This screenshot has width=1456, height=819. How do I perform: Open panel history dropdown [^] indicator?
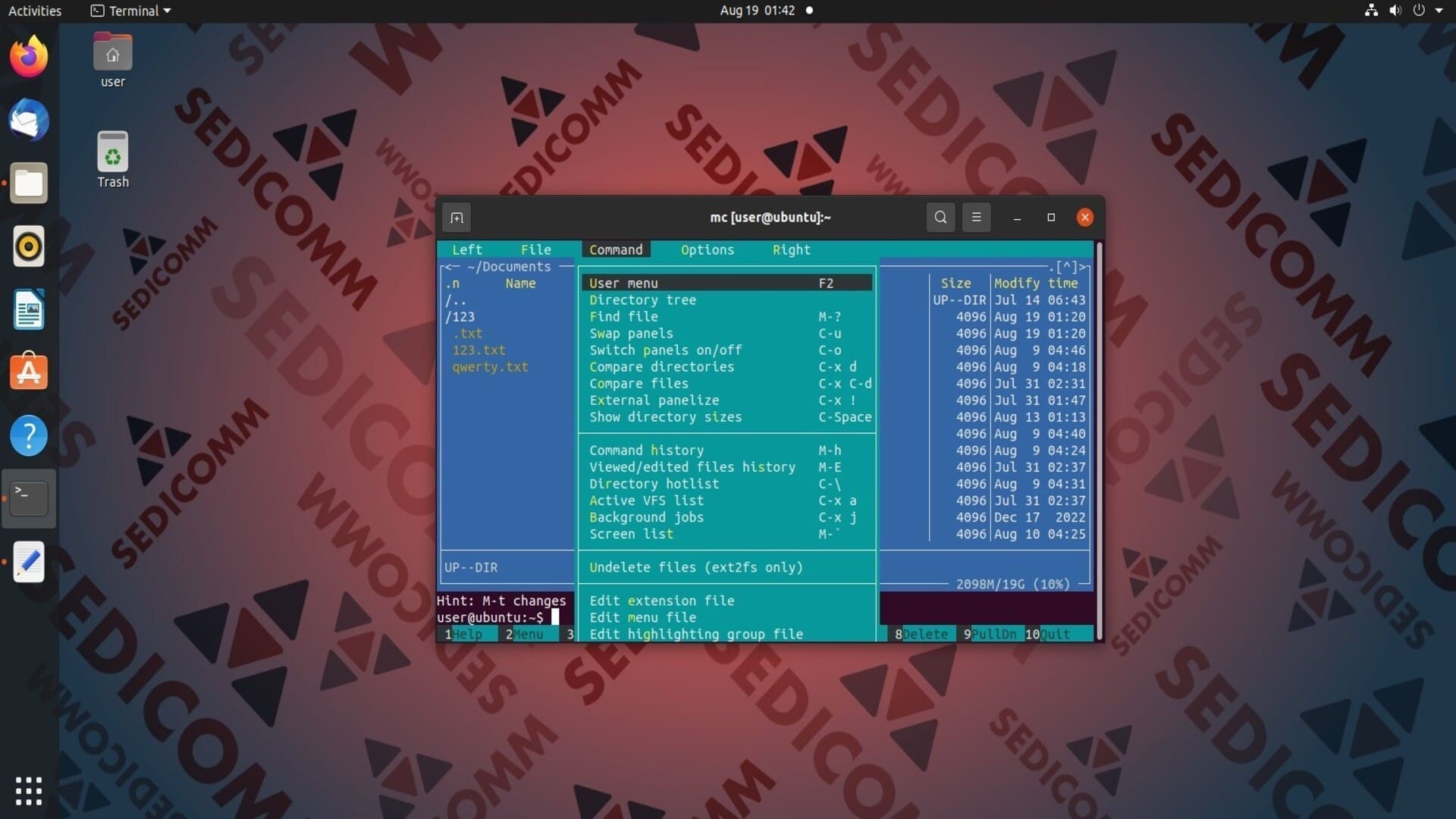[x=1067, y=267]
